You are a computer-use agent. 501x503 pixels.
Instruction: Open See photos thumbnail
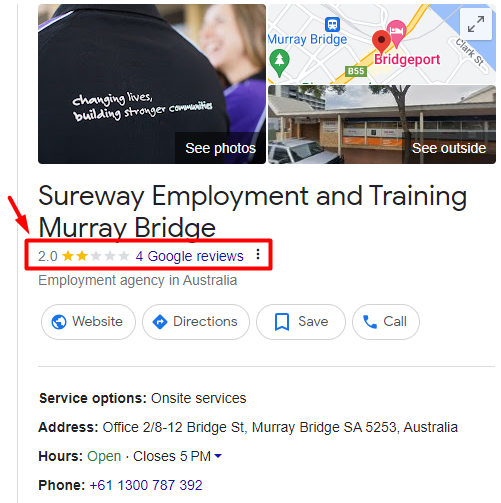point(152,84)
